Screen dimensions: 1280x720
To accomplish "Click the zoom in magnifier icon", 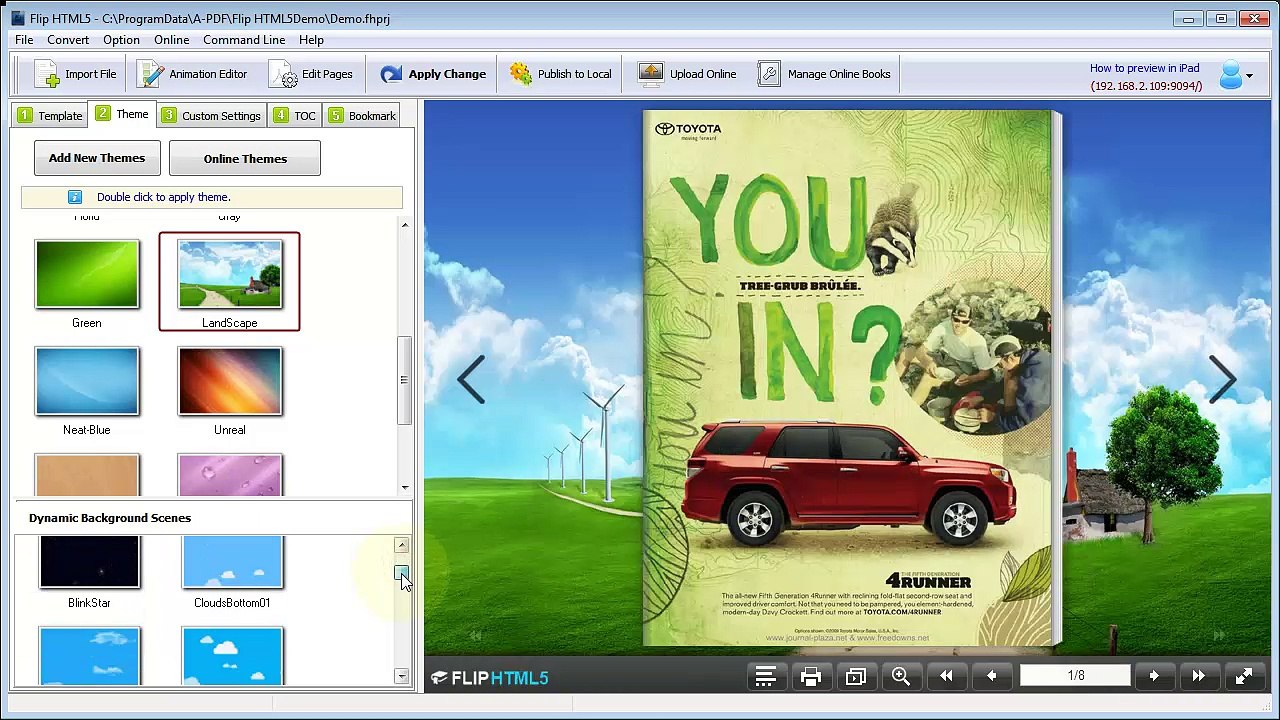I will click(x=901, y=677).
